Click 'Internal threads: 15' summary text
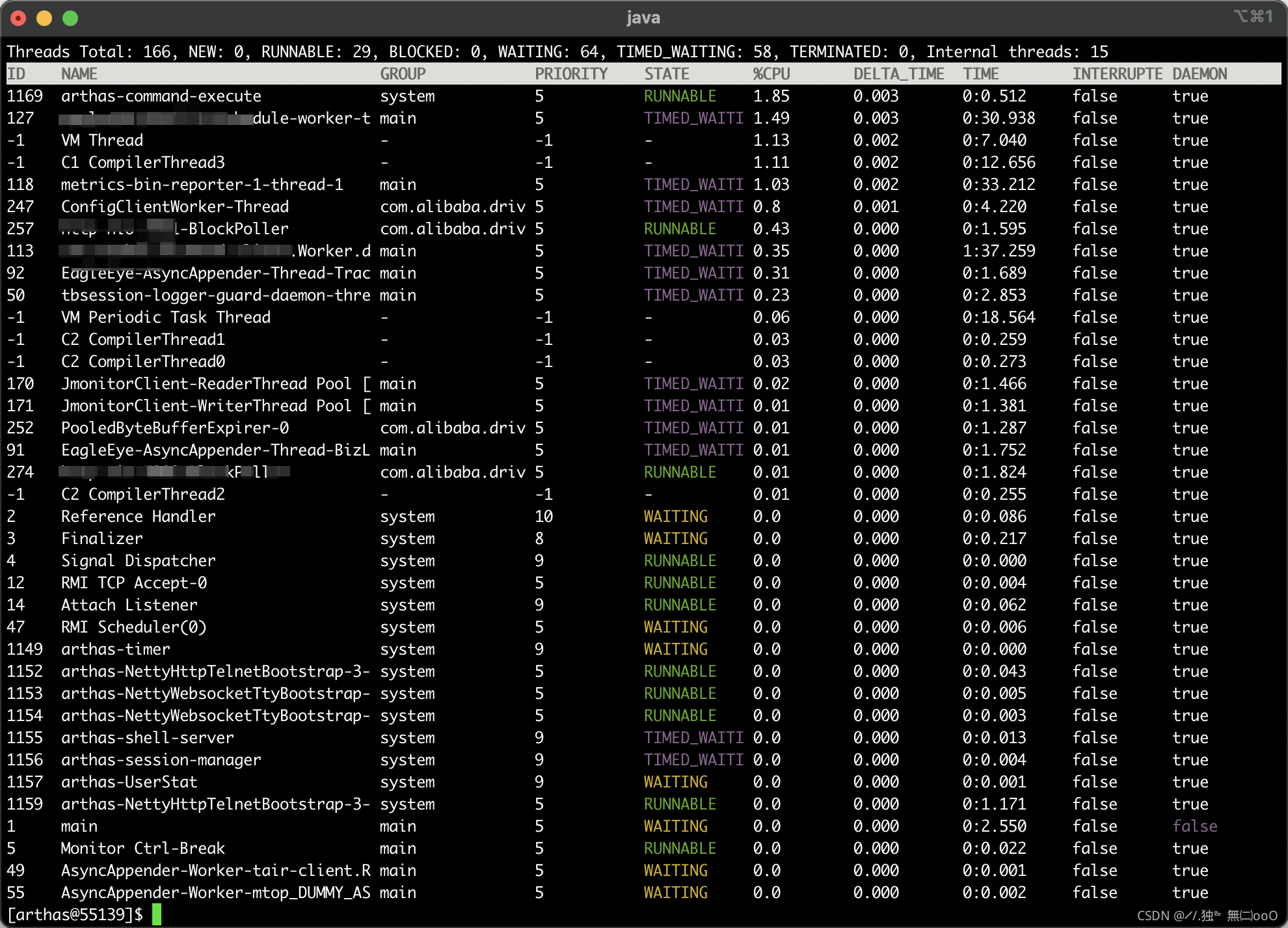The image size is (1288, 928). click(1017, 52)
